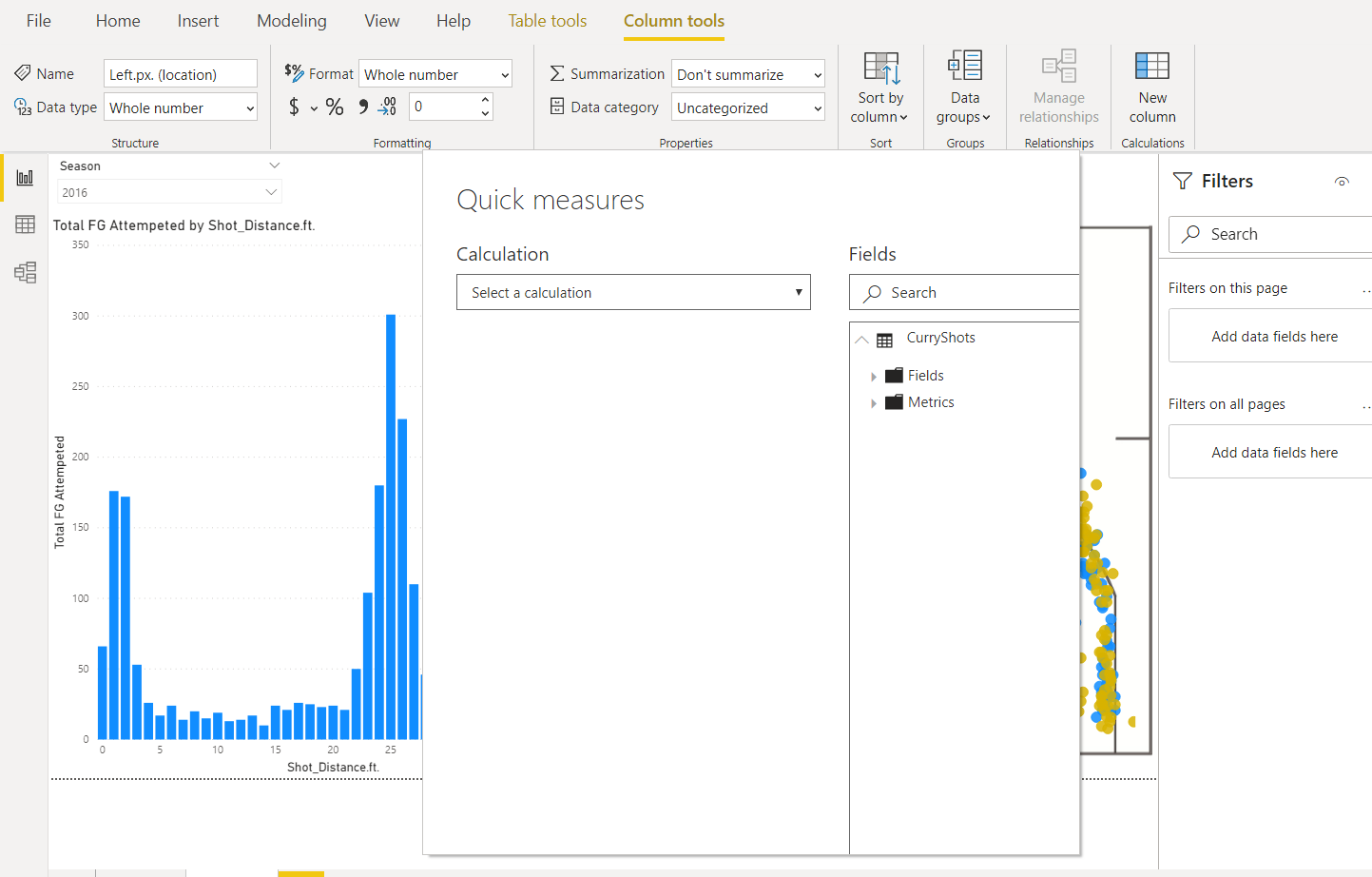Expand the Metrics folder
This screenshot has width=1372, height=877.
click(x=874, y=403)
